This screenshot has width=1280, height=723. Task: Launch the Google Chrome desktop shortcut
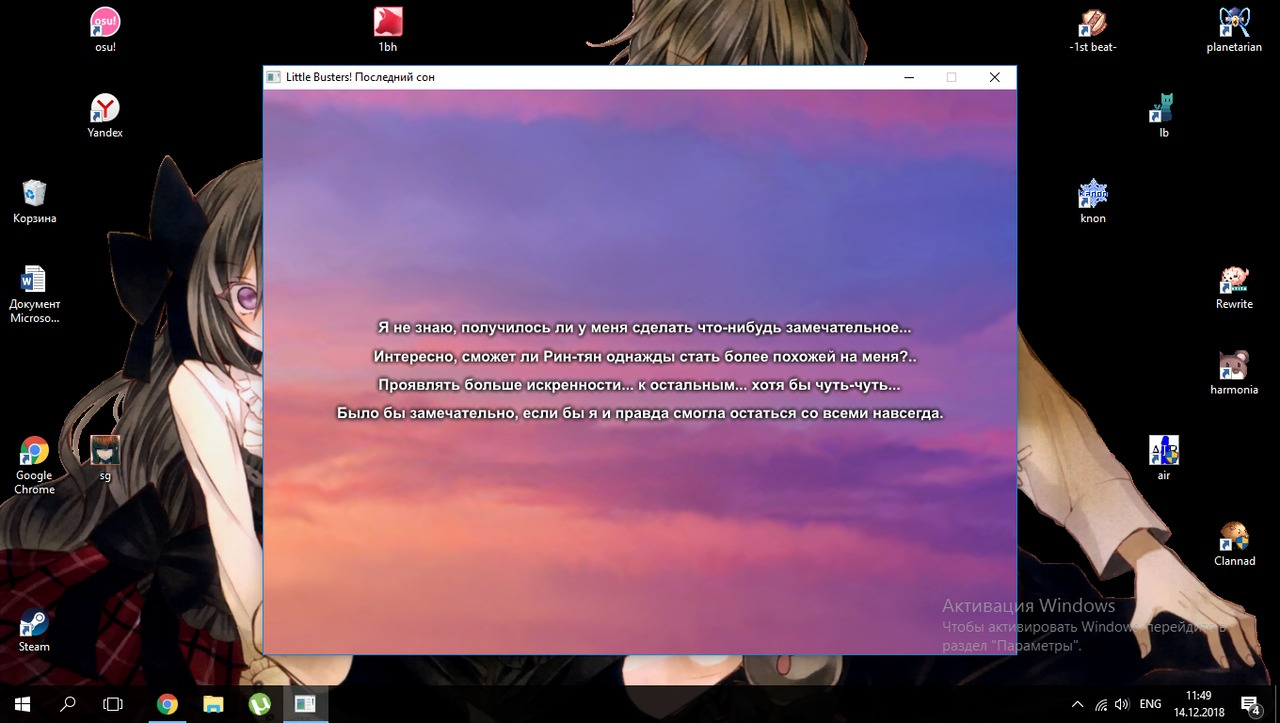[x=34, y=452]
